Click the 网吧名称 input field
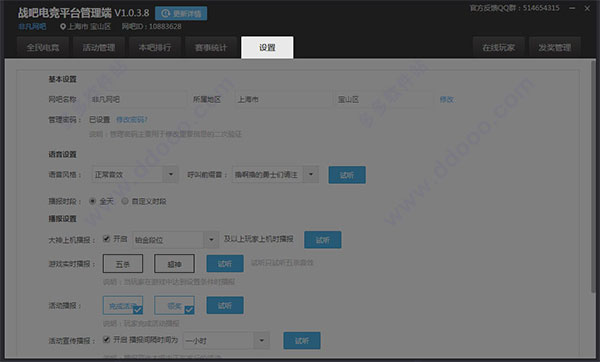This screenshot has height=362, width=600. (139, 99)
